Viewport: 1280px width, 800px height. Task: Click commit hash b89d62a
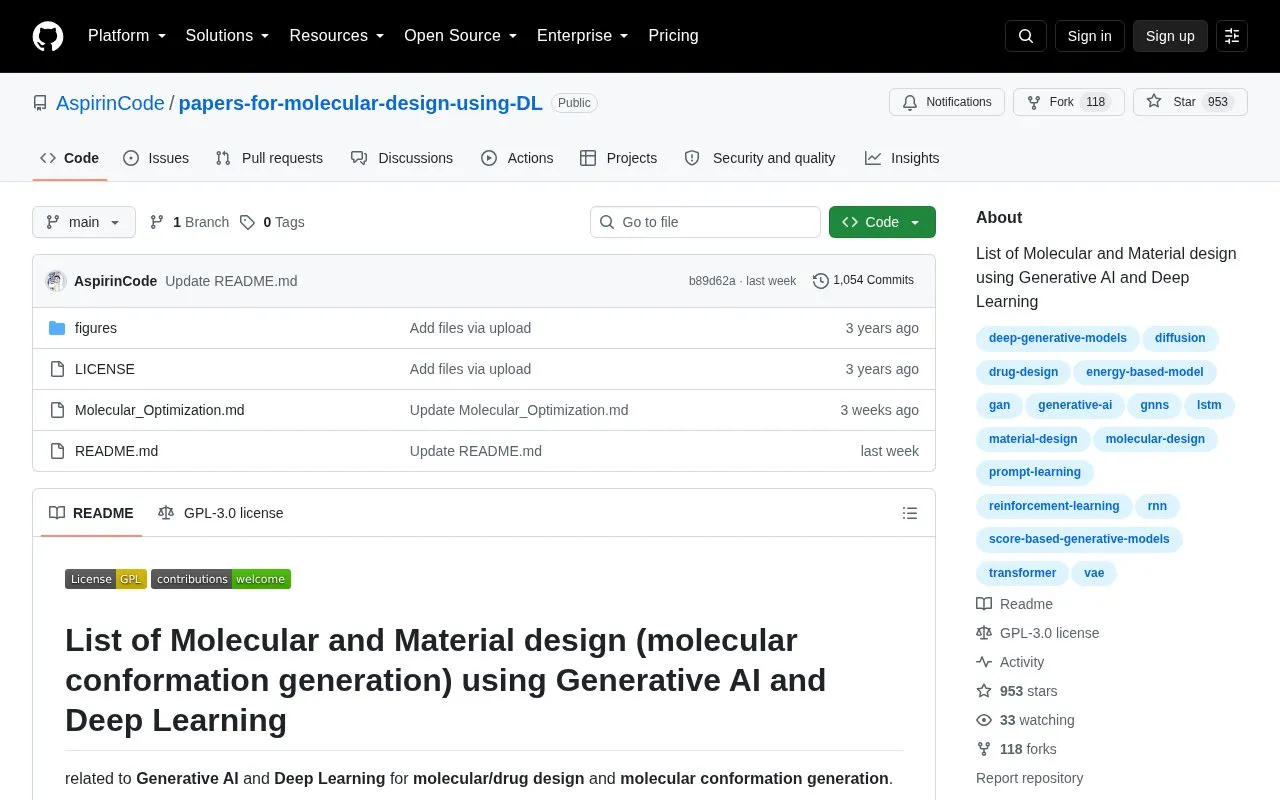coord(712,281)
